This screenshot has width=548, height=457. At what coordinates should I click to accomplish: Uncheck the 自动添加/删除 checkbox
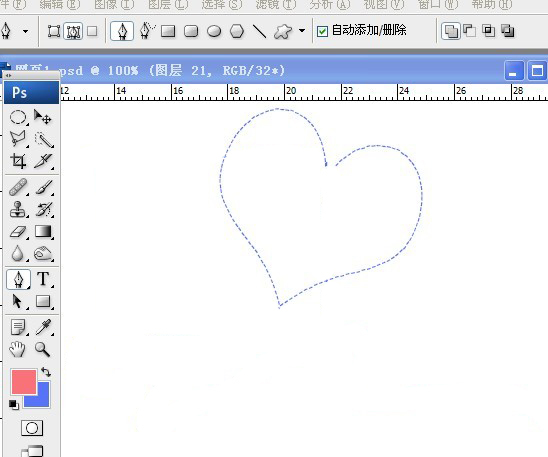pos(322,31)
